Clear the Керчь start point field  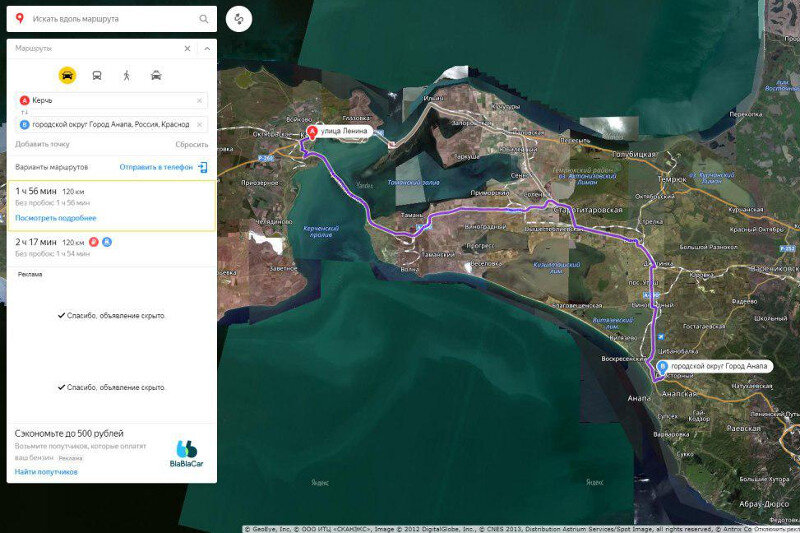[x=199, y=100]
